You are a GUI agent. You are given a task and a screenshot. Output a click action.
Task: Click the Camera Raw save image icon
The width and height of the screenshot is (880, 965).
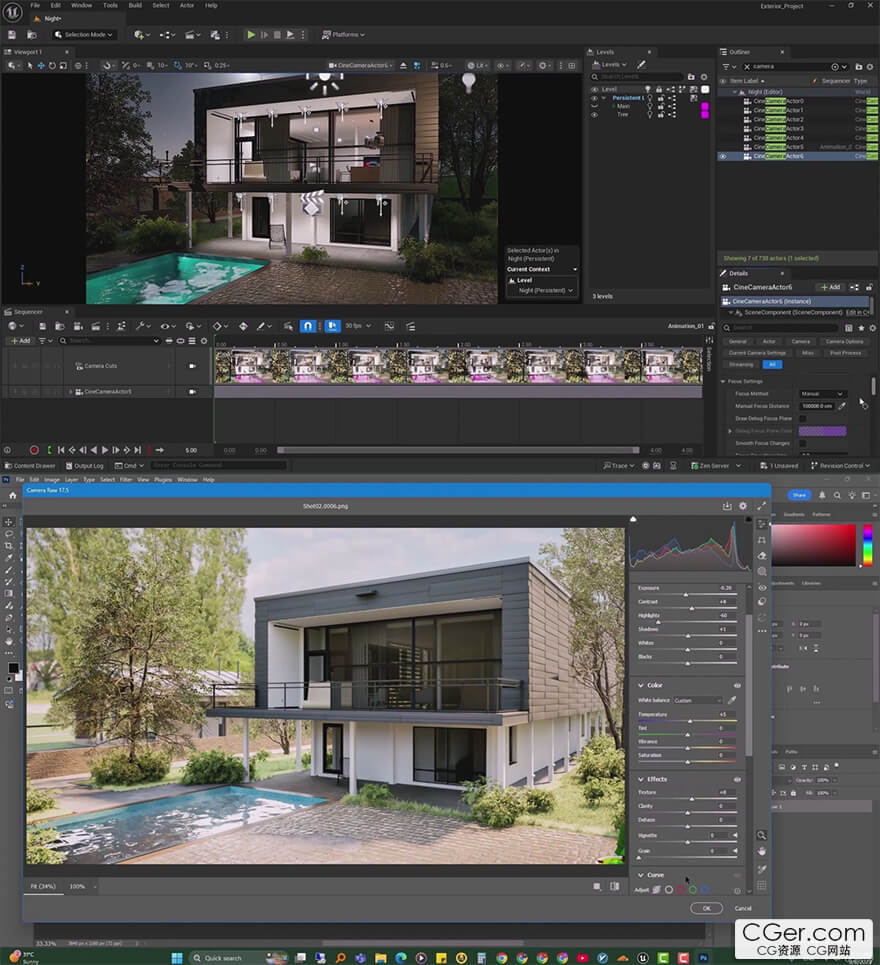pos(727,506)
